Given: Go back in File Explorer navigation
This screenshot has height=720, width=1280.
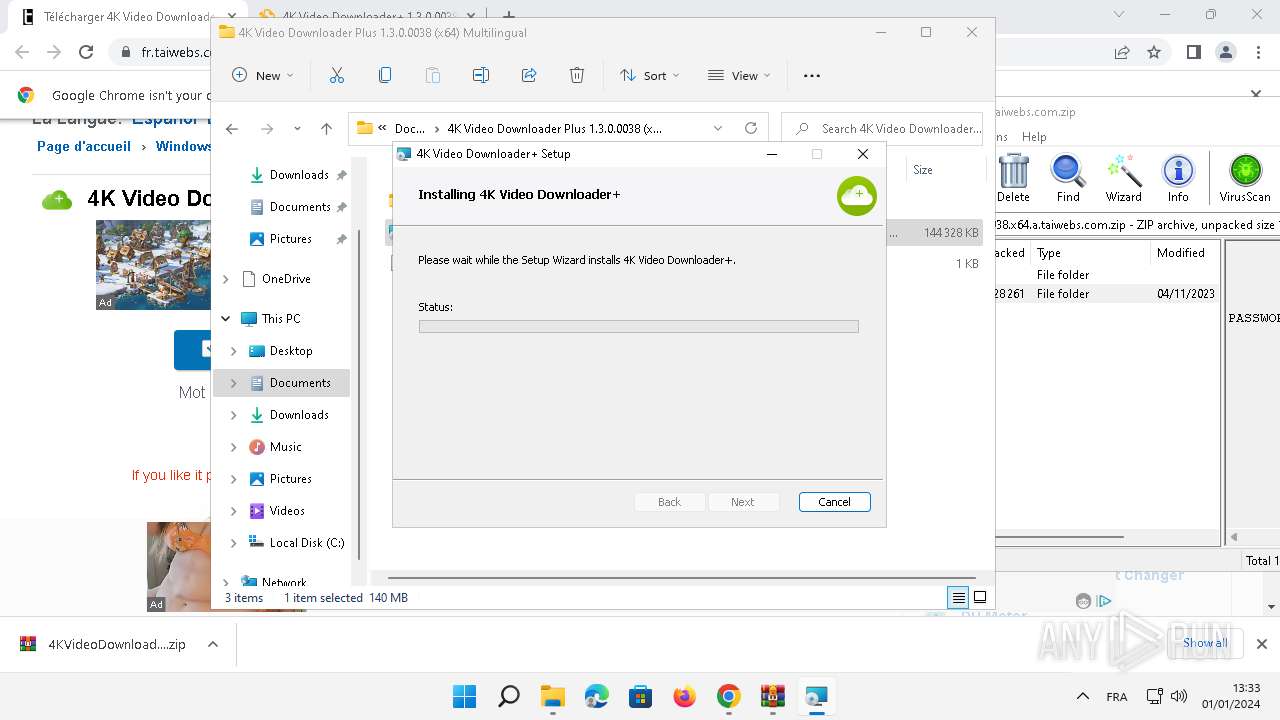Looking at the screenshot, I should 232,128.
